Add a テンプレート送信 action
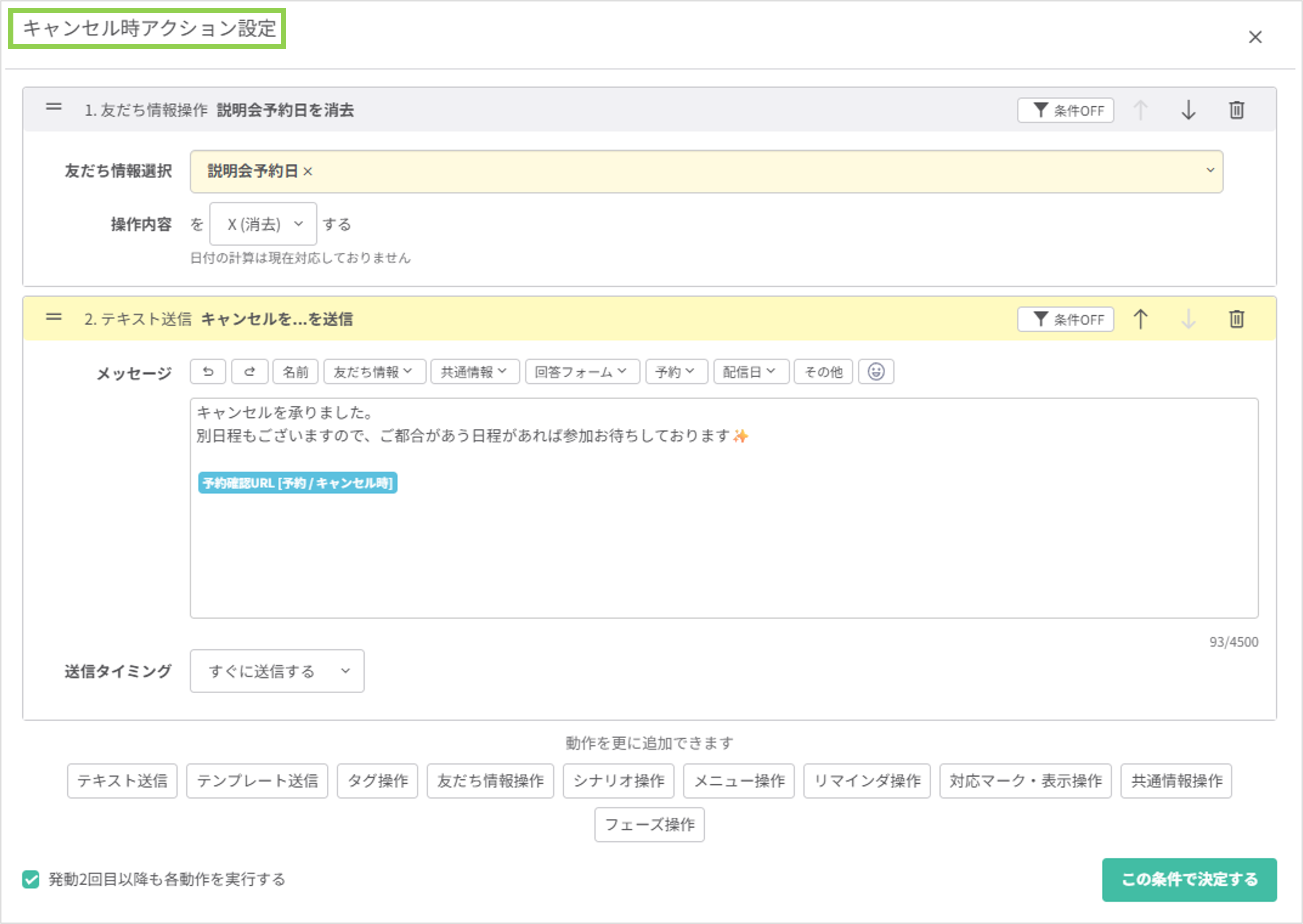Image resolution: width=1303 pixels, height=924 pixels. [257, 781]
